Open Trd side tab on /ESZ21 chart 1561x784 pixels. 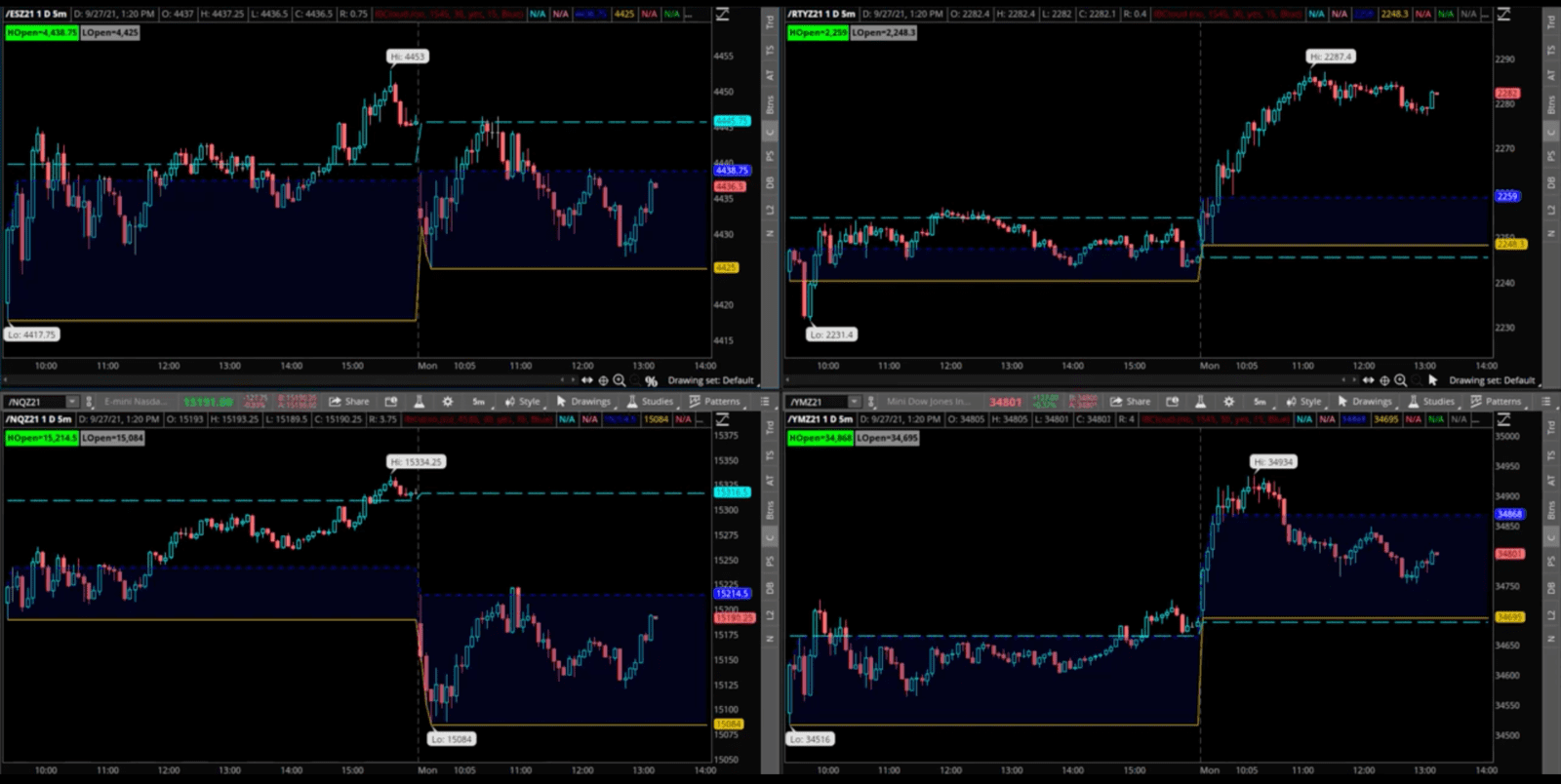(x=770, y=20)
